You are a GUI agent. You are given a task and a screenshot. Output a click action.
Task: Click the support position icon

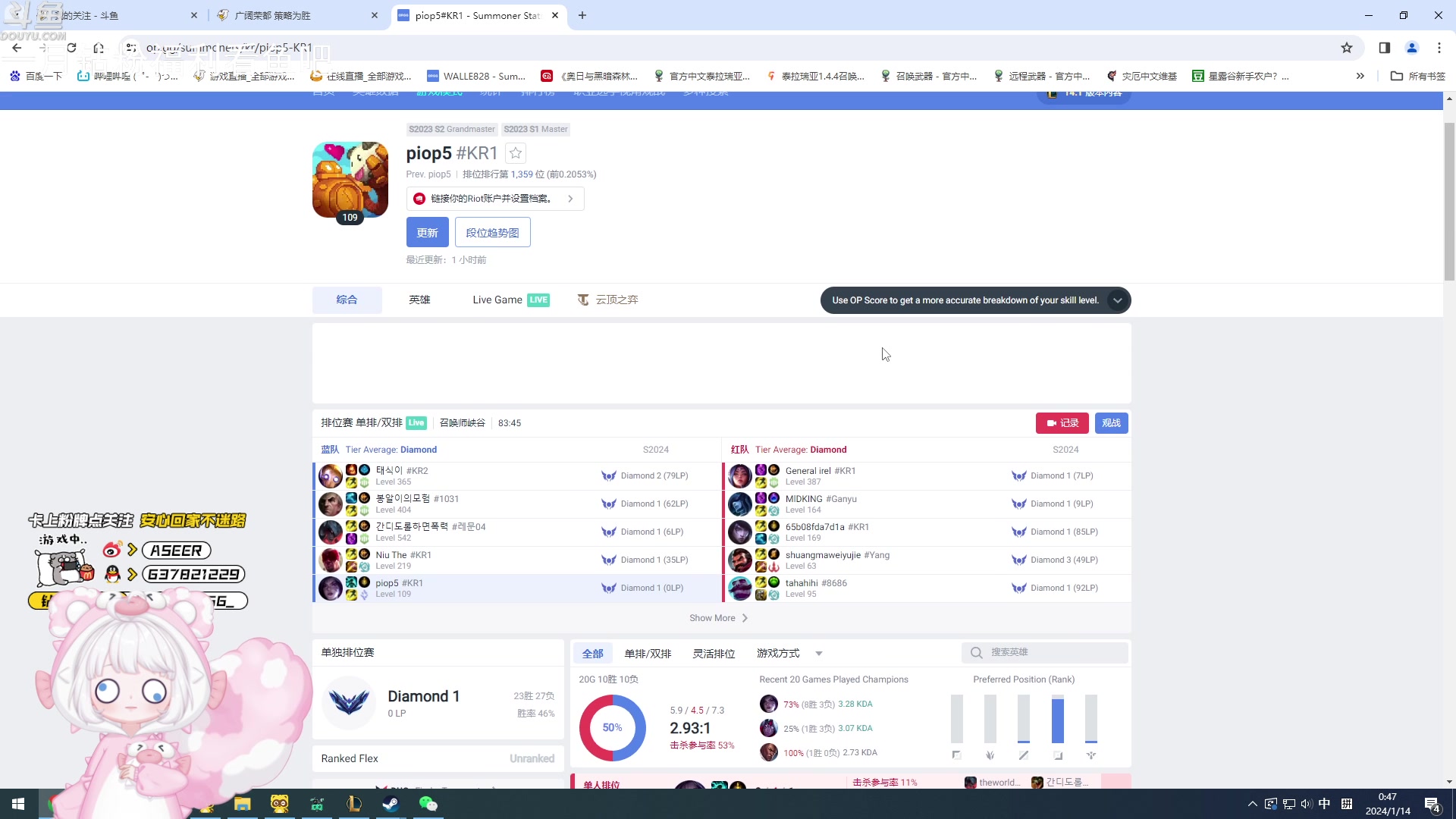click(x=1091, y=755)
